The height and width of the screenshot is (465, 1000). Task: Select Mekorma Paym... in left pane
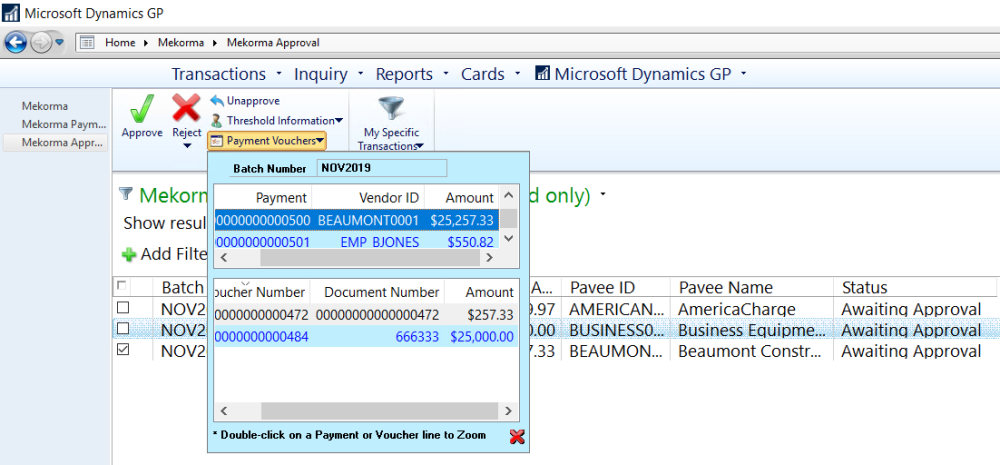(64, 124)
